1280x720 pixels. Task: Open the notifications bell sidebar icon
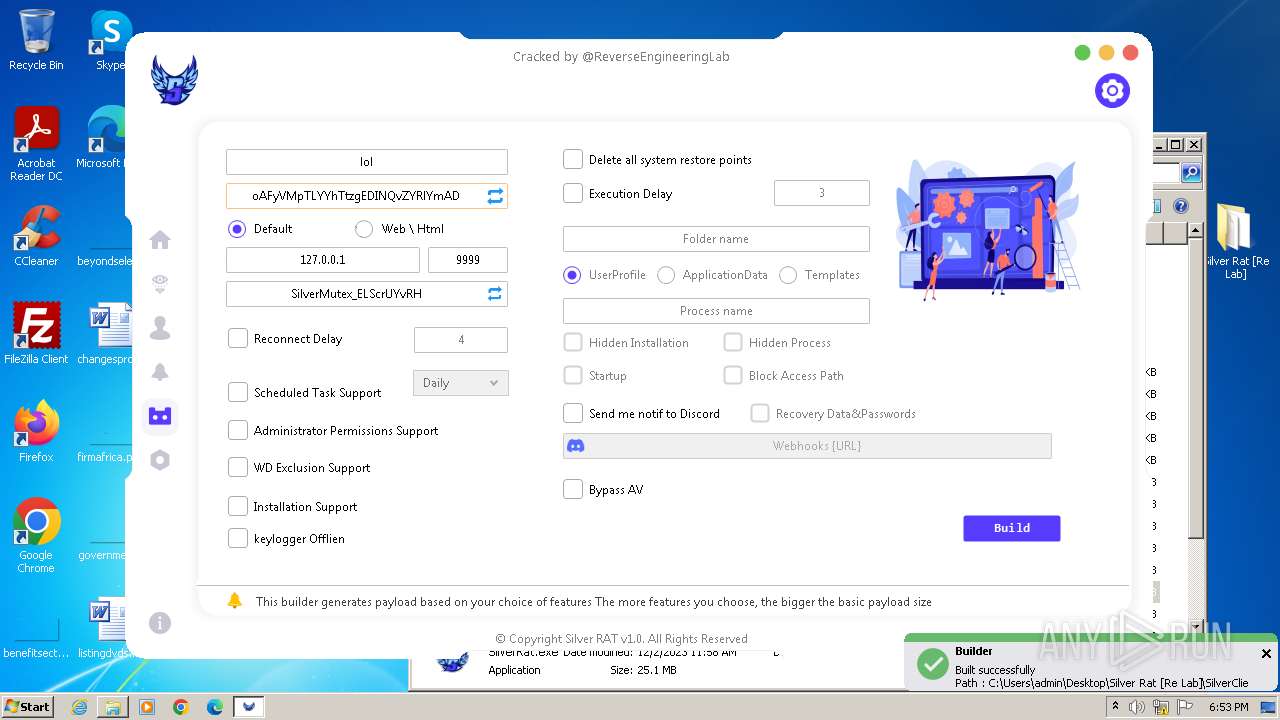pos(160,372)
